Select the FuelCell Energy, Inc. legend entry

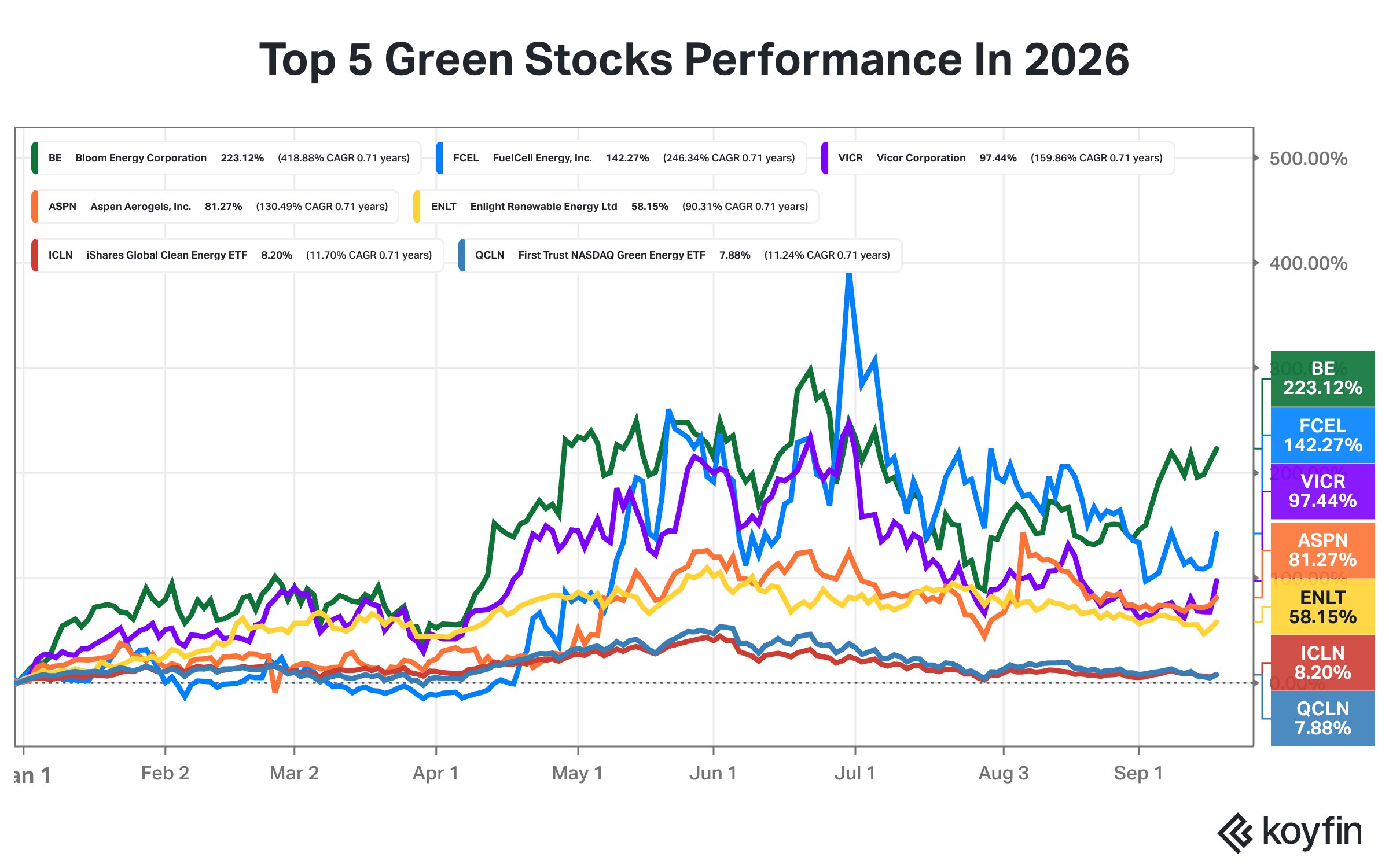pos(621,158)
